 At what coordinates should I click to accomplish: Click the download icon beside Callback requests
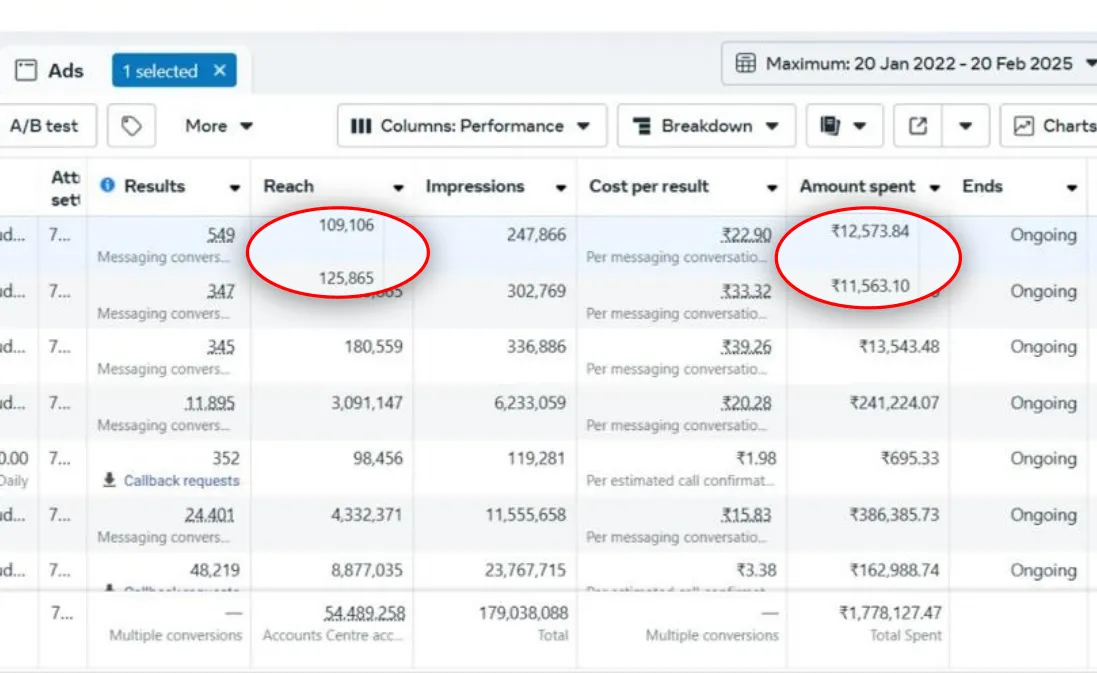[x=110, y=481]
